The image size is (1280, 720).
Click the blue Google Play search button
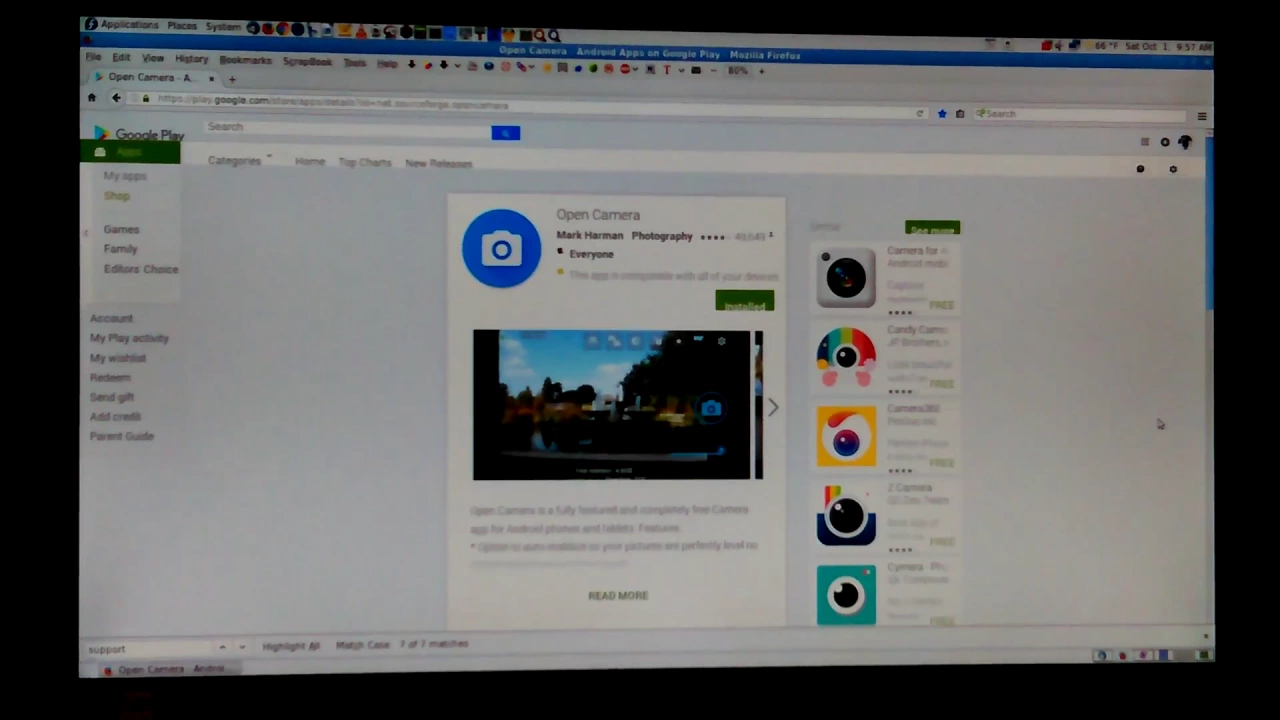pyautogui.click(x=506, y=133)
